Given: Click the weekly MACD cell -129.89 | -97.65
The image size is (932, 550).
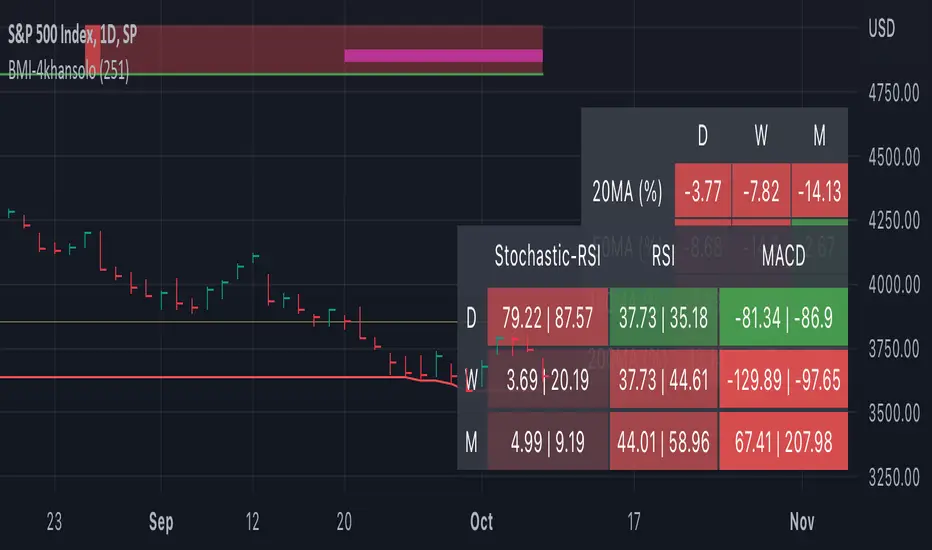Looking at the screenshot, I should (782, 379).
